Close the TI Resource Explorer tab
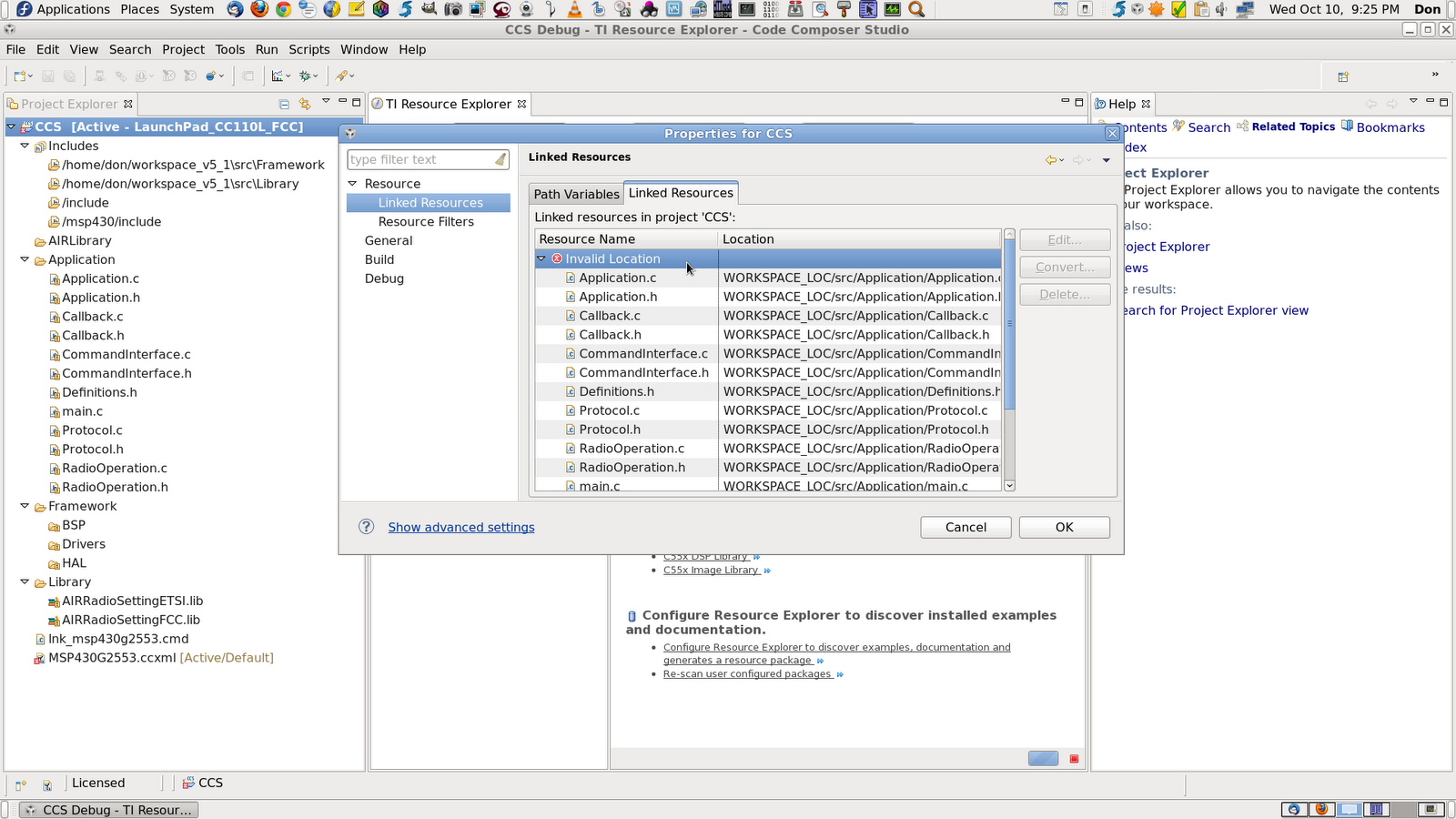This screenshot has width=1456, height=819. [521, 104]
